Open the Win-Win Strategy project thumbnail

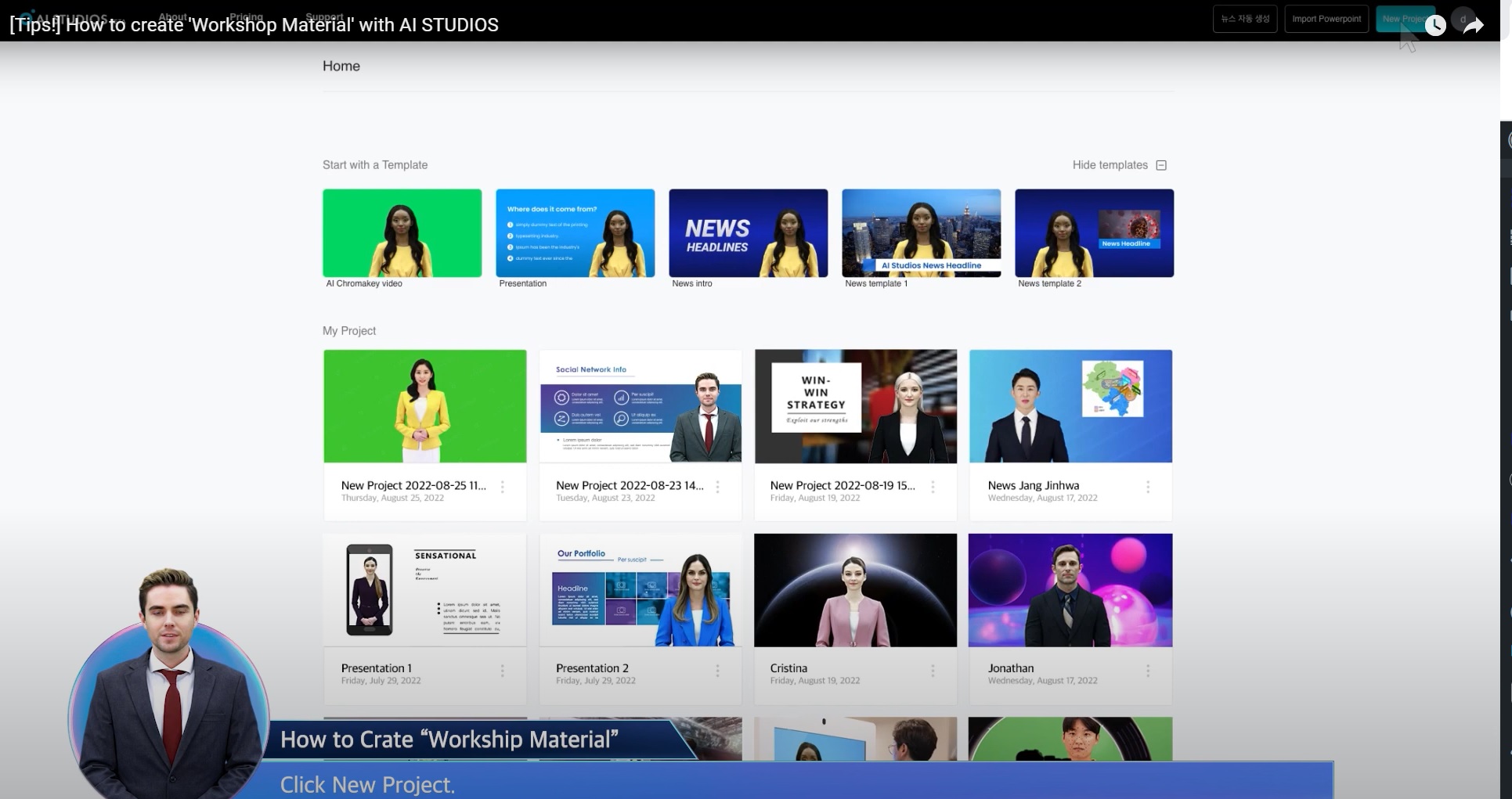tap(856, 406)
